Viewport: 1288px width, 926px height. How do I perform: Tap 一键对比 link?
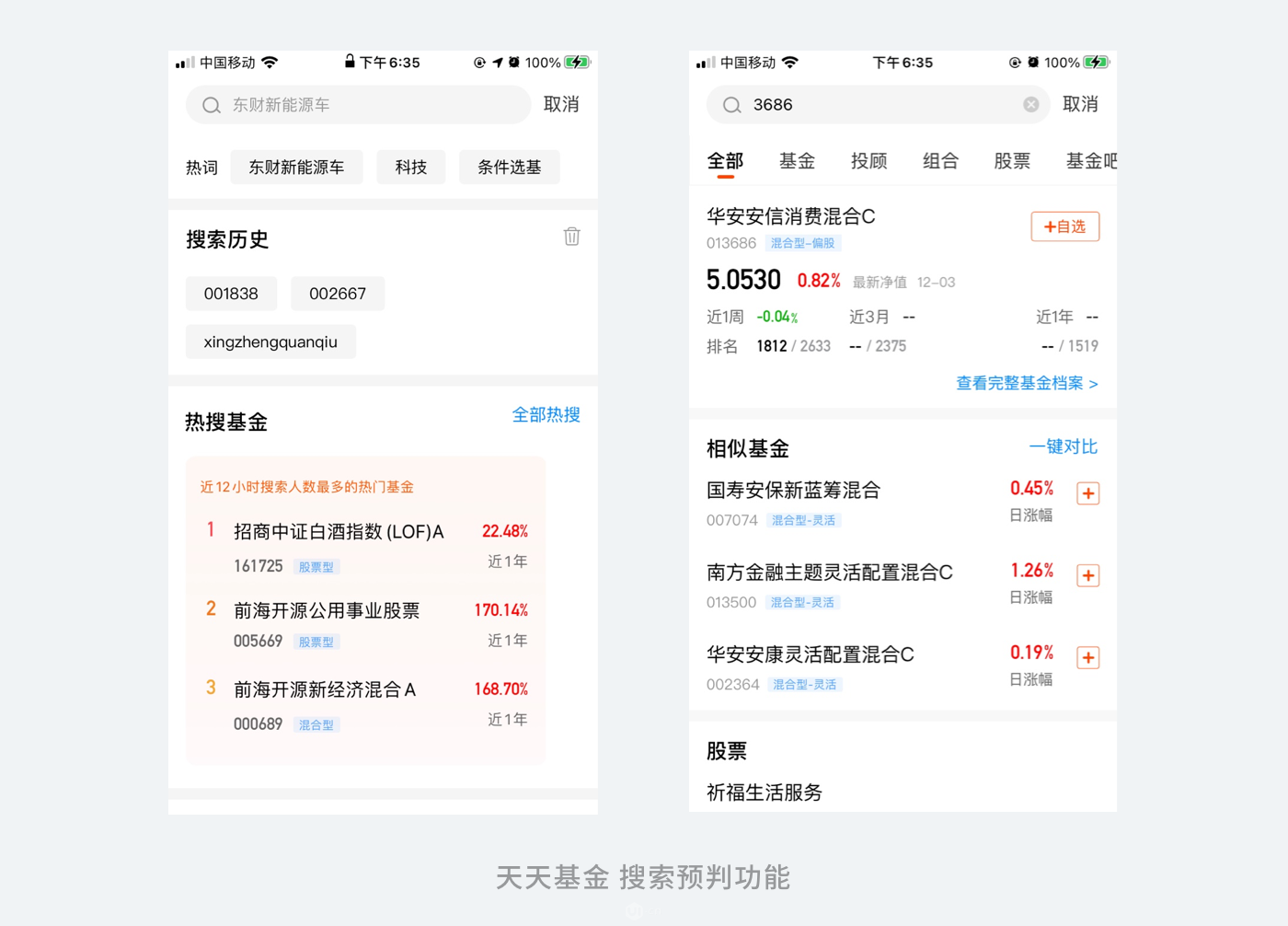click(1063, 446)
